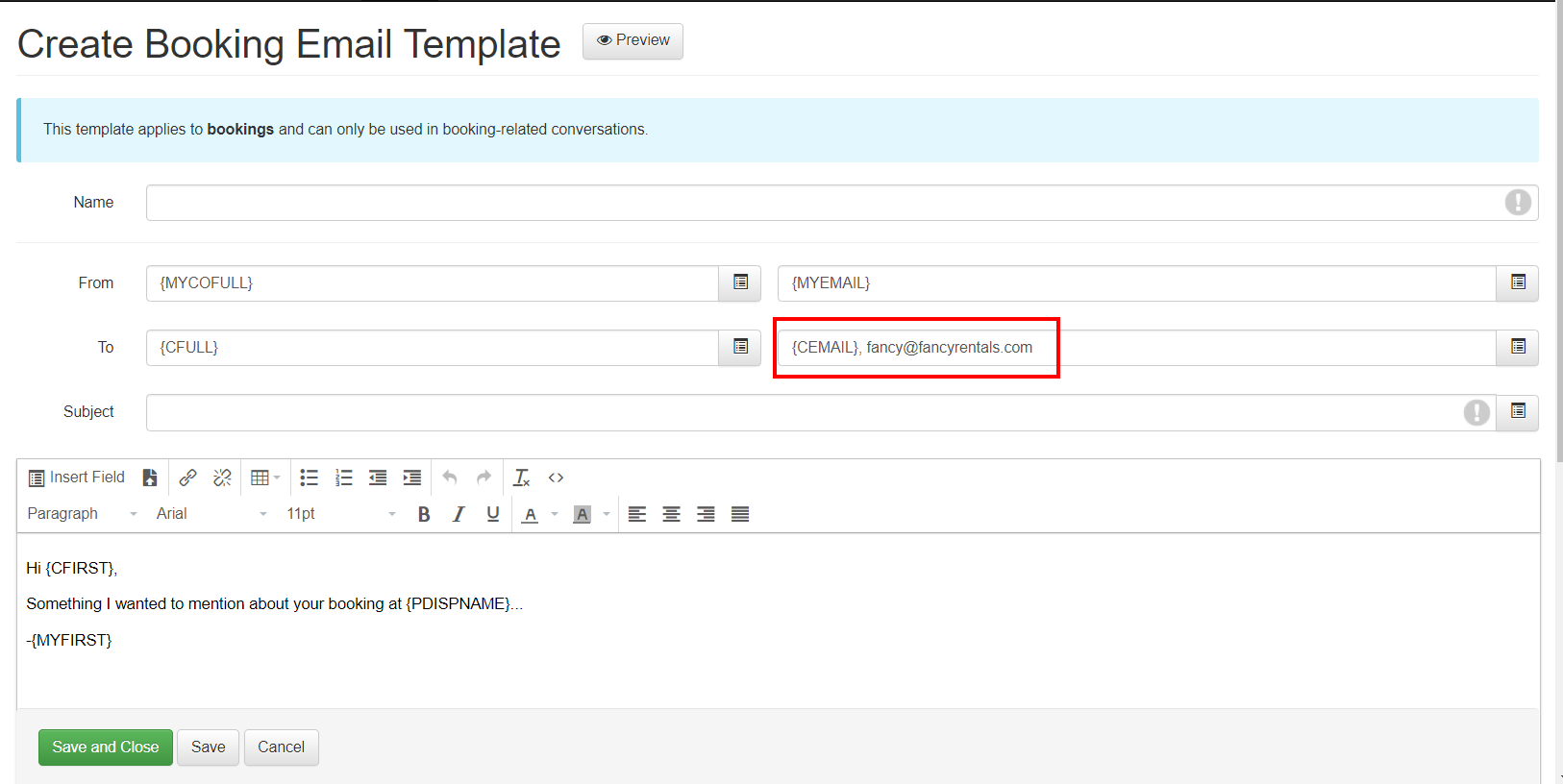The width and height of the screenshot is (1563, 784).
Task: Insert a numbered list
Action: (x=343, y=478)
